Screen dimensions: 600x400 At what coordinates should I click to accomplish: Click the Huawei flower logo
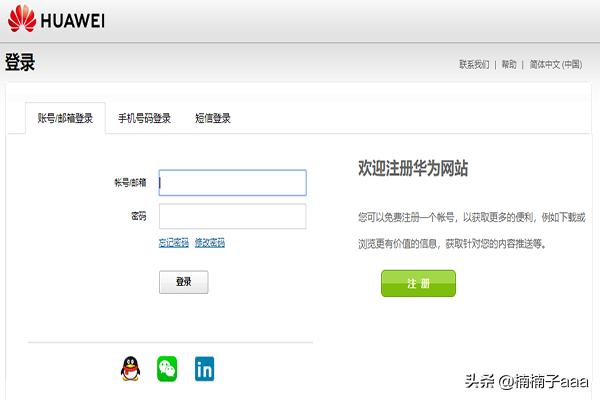20,20
